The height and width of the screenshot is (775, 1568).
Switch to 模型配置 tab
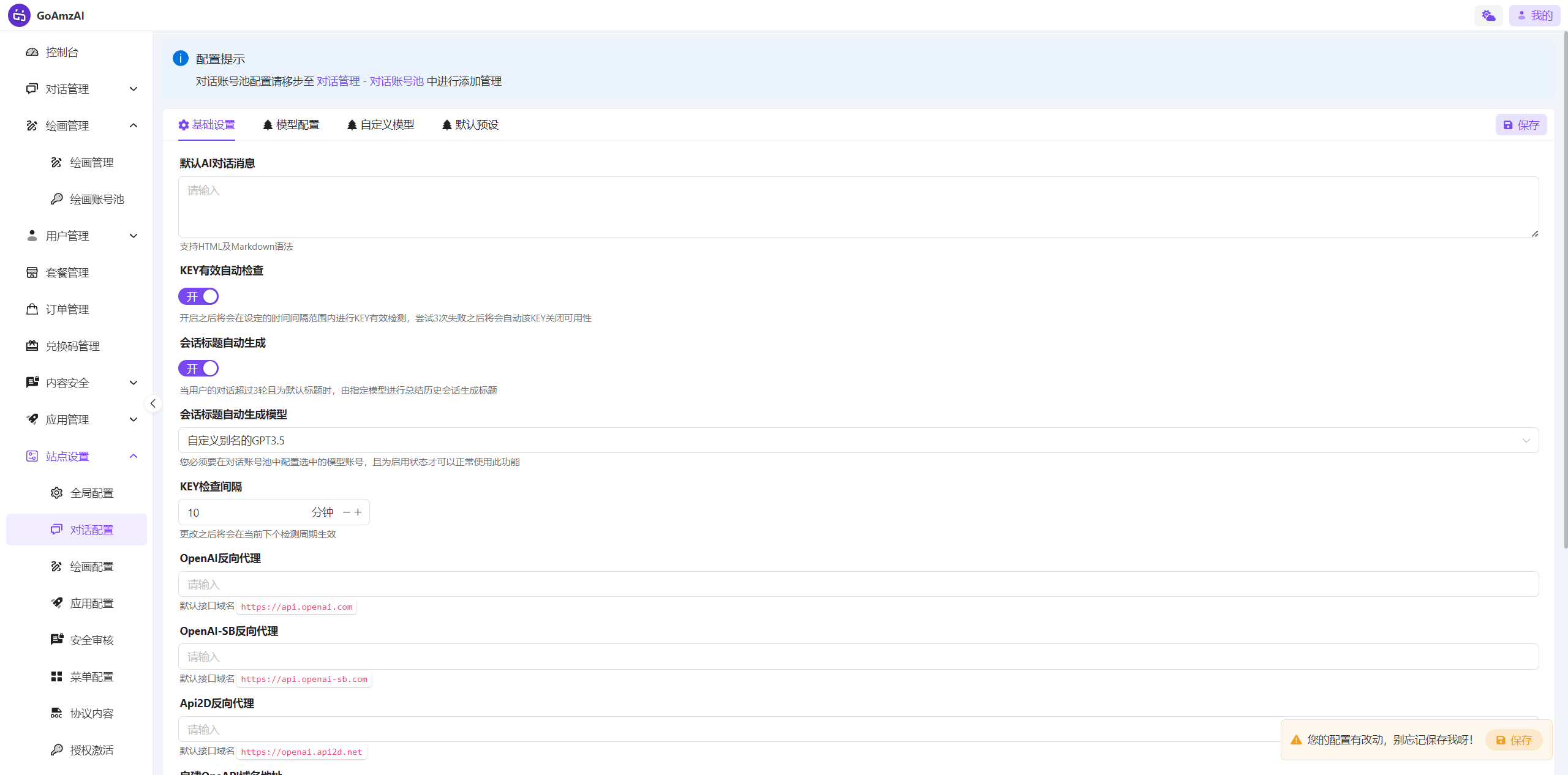click(x=291, y=125)
